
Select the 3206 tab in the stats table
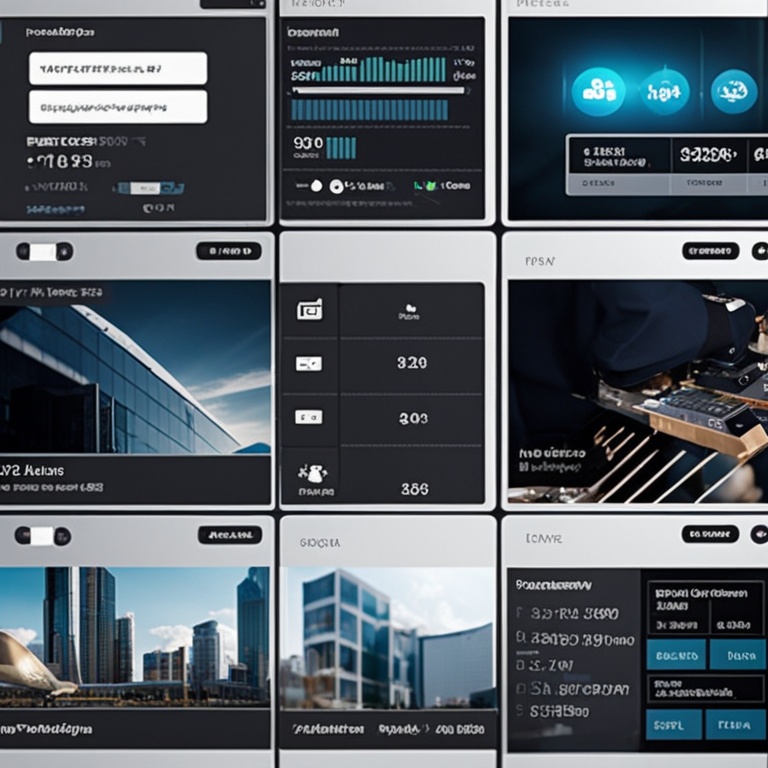coord(706,155)
